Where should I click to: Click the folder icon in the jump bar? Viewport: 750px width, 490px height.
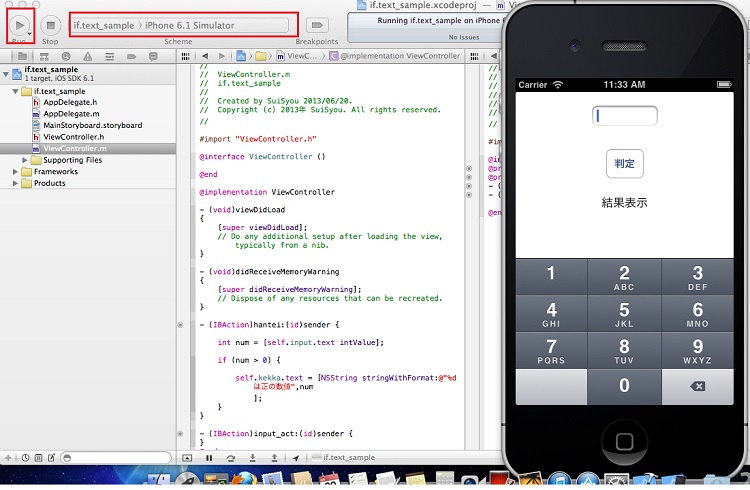coord(261,56)
